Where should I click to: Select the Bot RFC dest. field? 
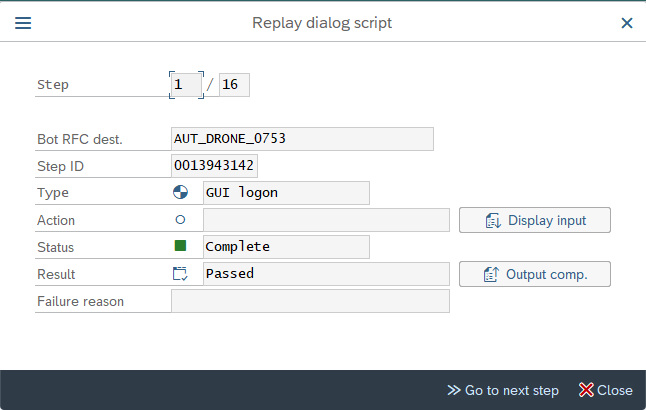coord(302,139)
